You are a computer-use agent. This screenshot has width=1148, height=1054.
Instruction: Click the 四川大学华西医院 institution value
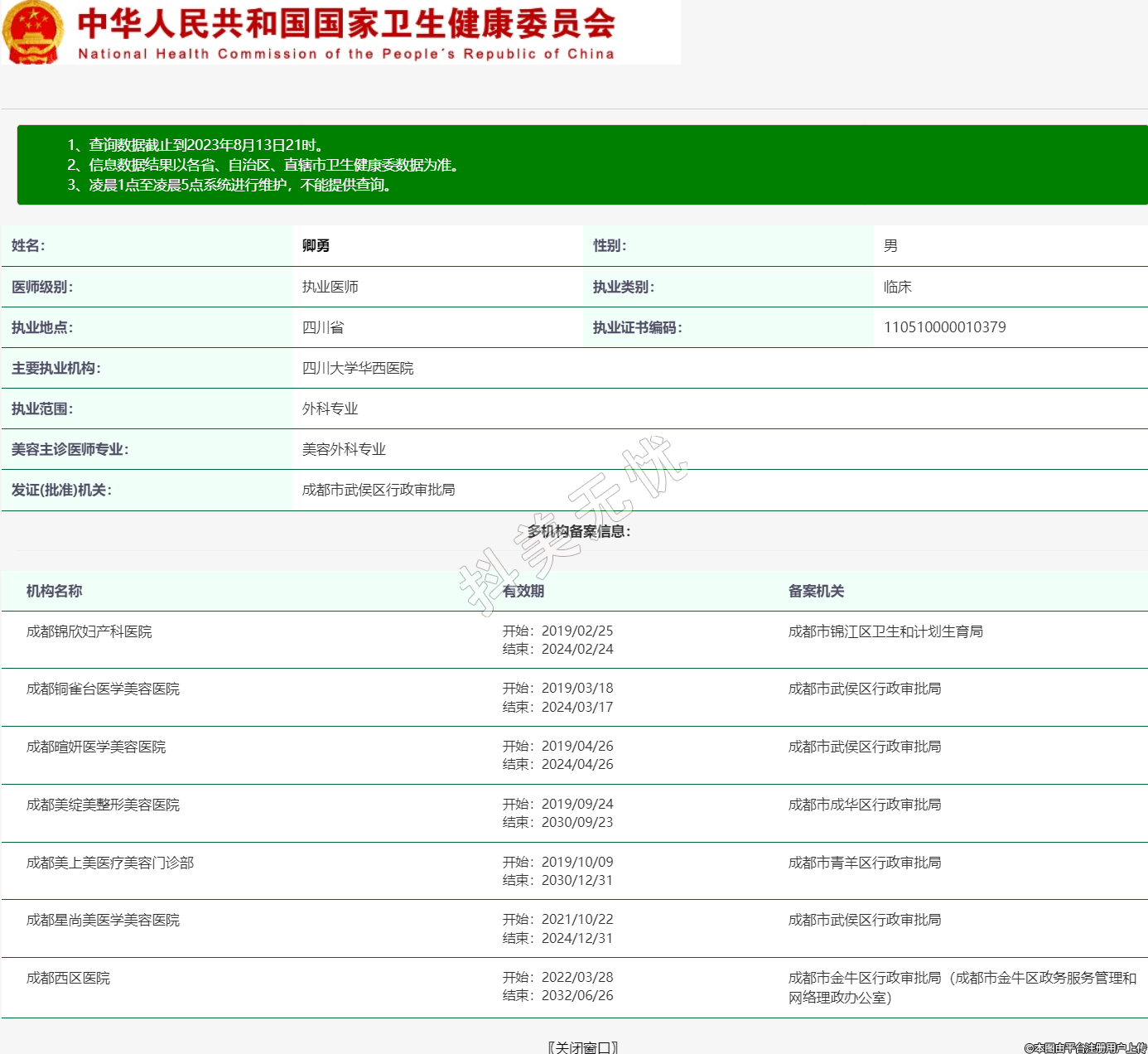(x=358, y=368)
